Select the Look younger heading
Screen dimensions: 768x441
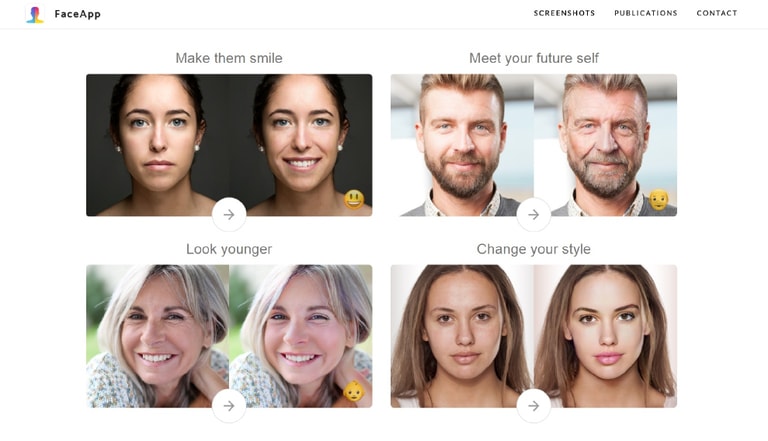[229, 249]
